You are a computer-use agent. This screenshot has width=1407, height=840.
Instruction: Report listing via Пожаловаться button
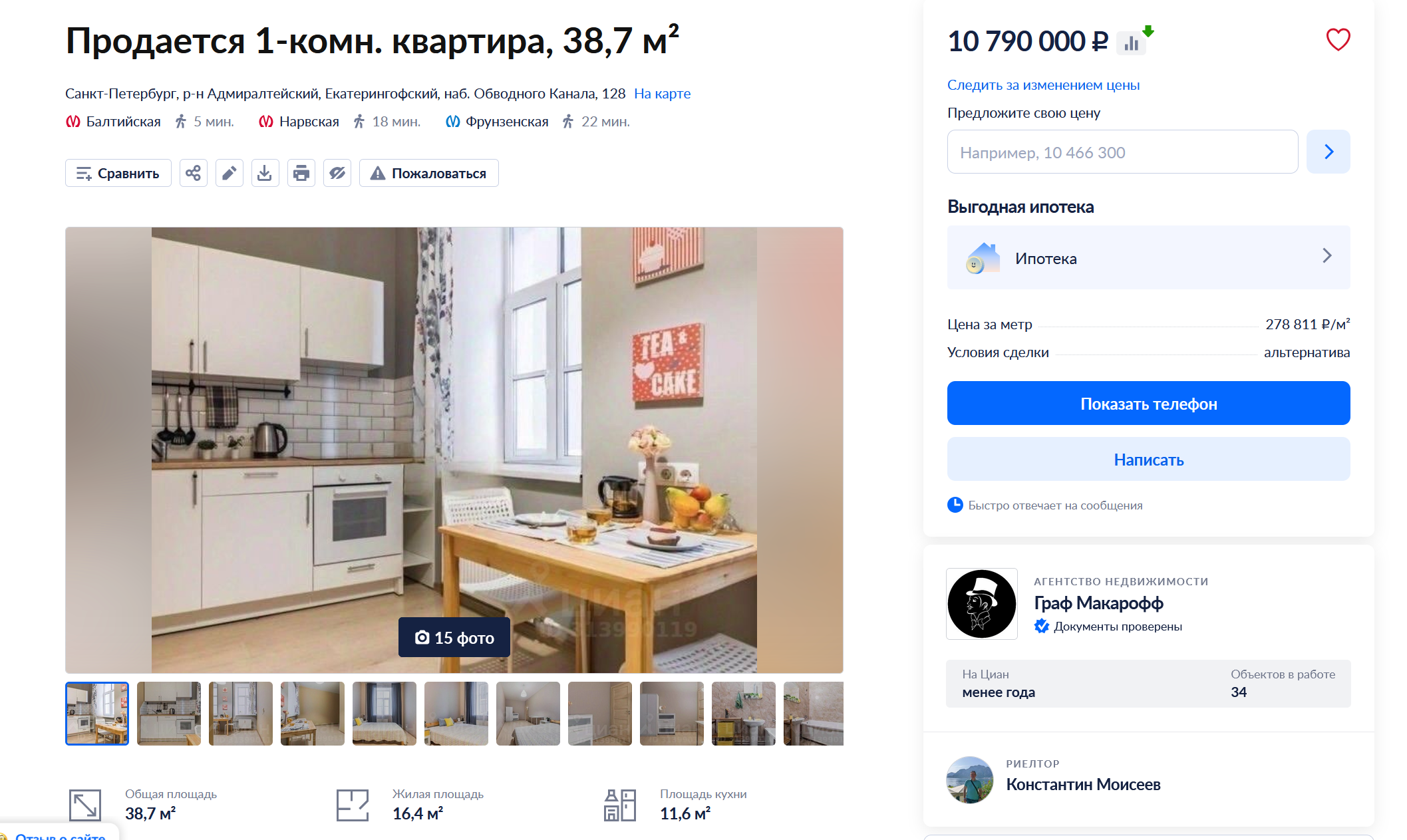pos(429,173)
